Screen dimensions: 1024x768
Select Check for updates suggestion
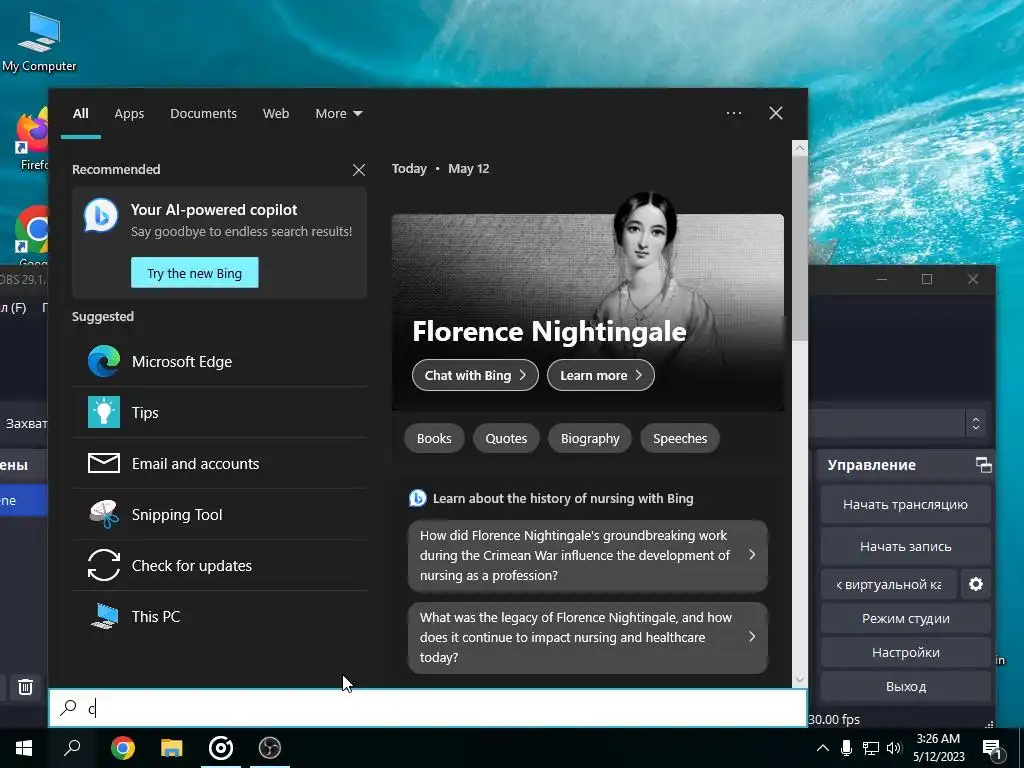219,565
